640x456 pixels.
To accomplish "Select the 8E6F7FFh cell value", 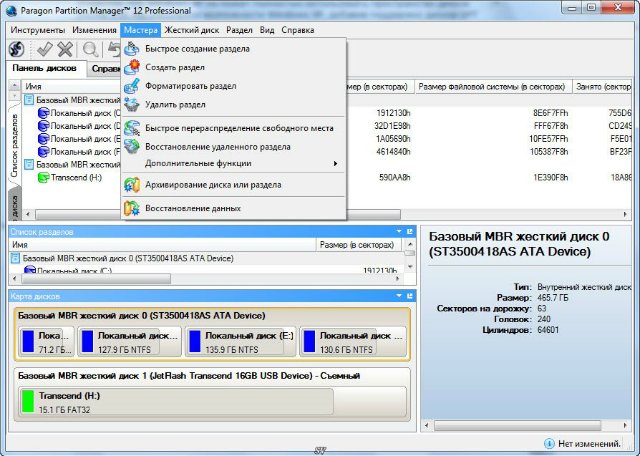I will tap(551, 113).
